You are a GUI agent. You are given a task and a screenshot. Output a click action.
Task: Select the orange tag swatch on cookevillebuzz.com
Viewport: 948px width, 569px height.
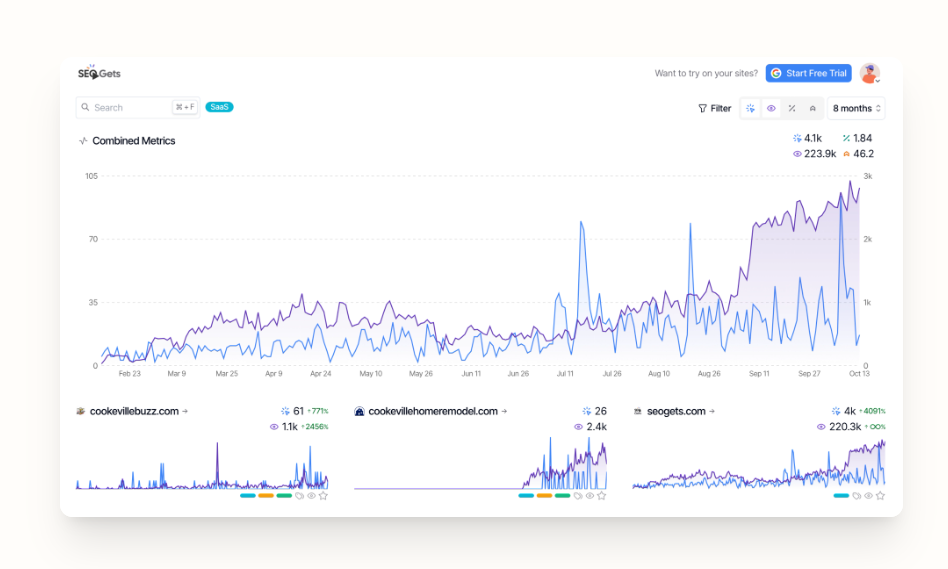click(266, 496)
